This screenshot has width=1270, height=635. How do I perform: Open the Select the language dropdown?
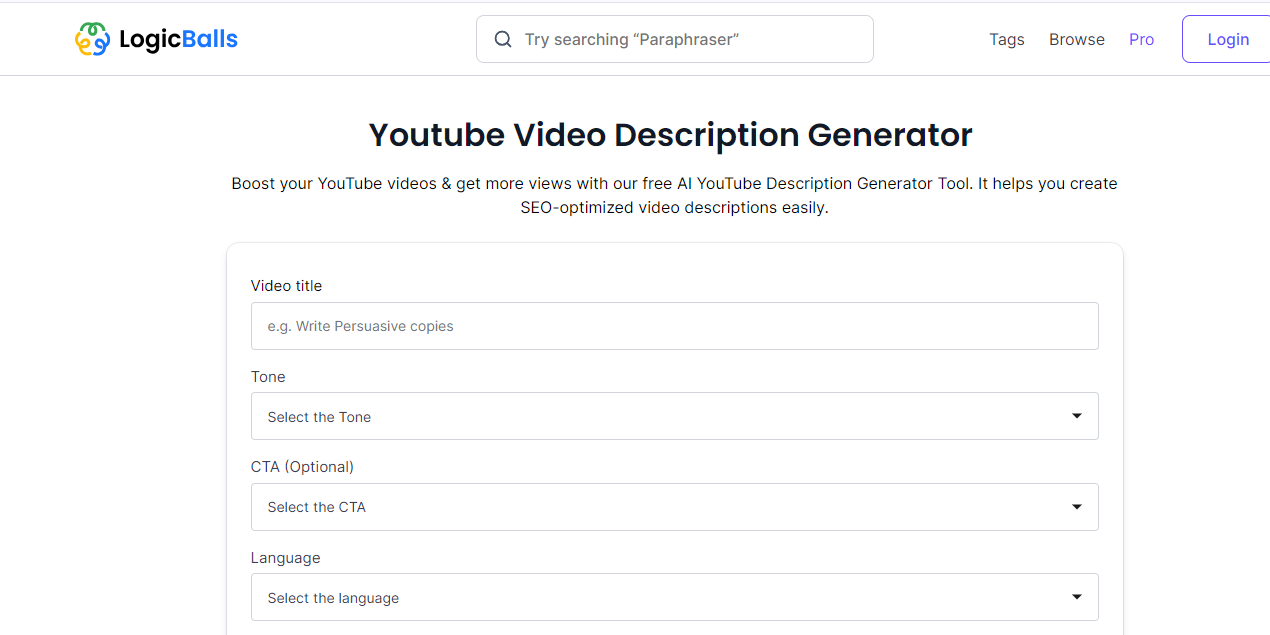(675, 597)
